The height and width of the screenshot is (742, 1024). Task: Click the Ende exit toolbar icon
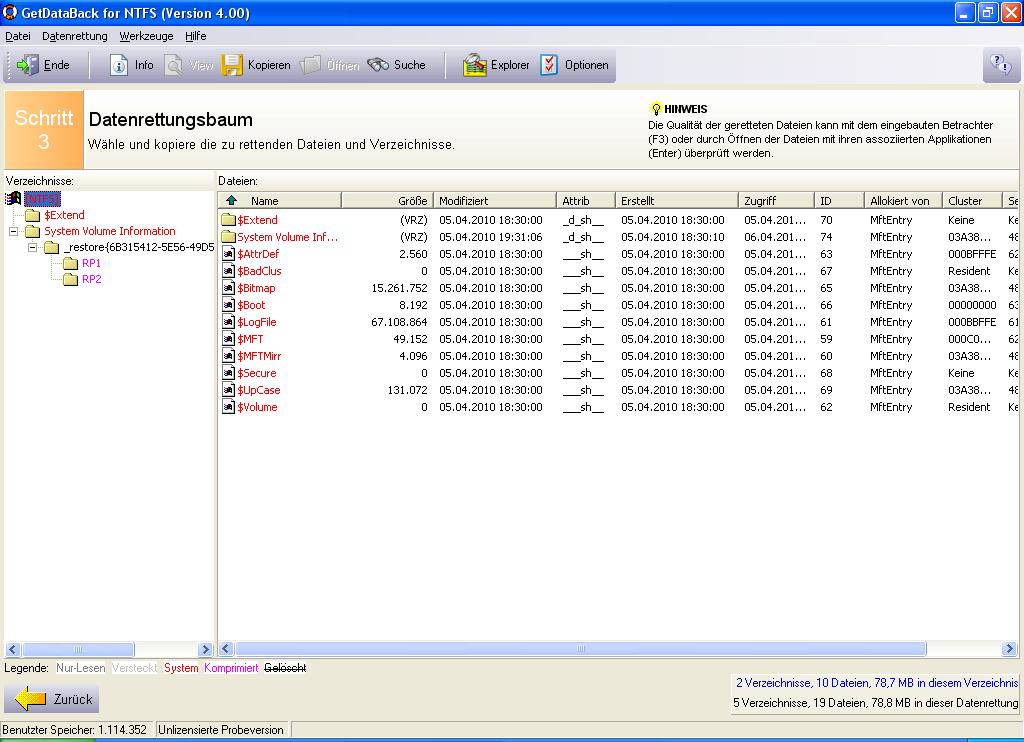click(27, 65)
